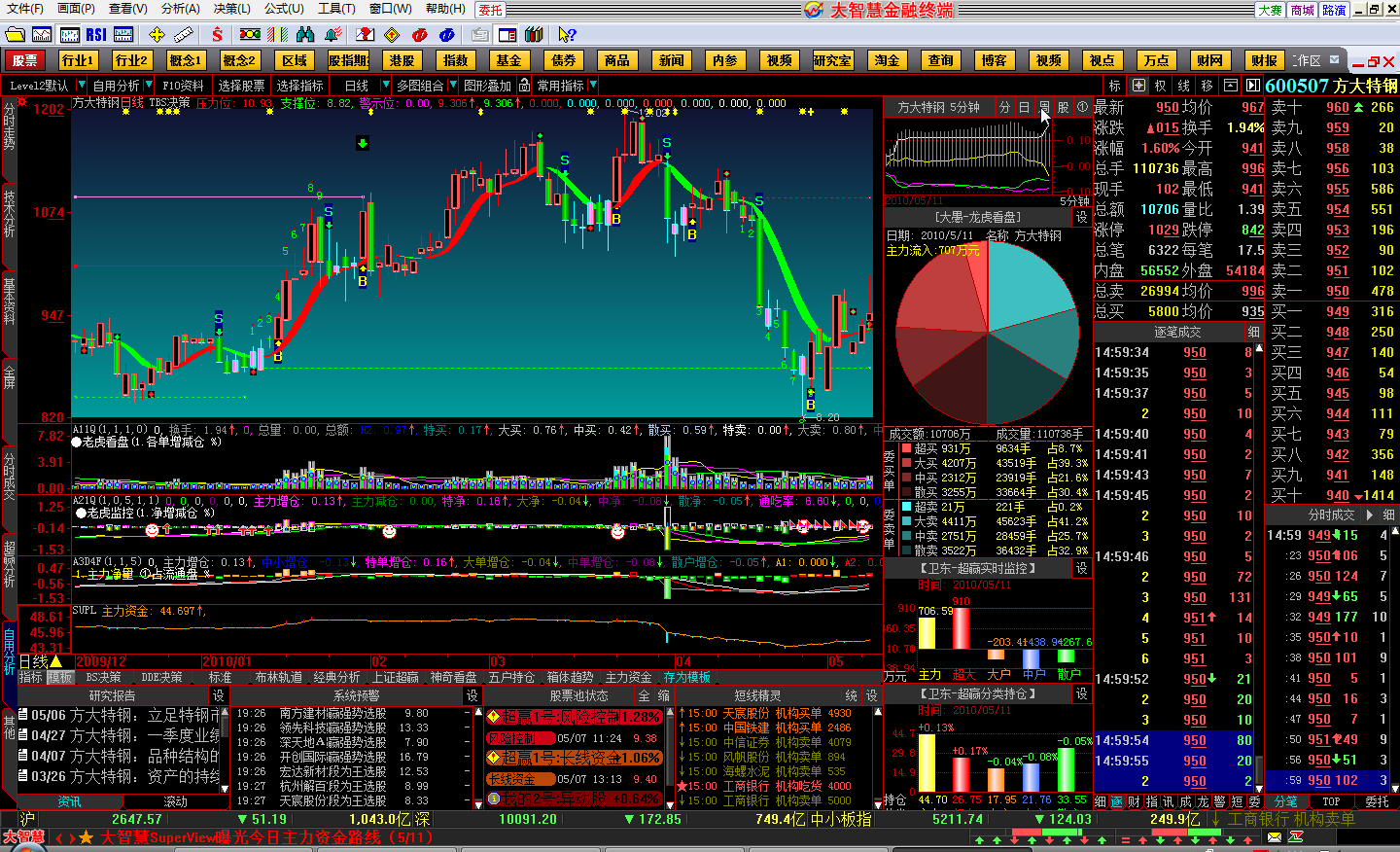Click the colored stripes toolbar icon
Viewport: 1400px width, 852px height.
pyautogui.click(x=278, y=34)
